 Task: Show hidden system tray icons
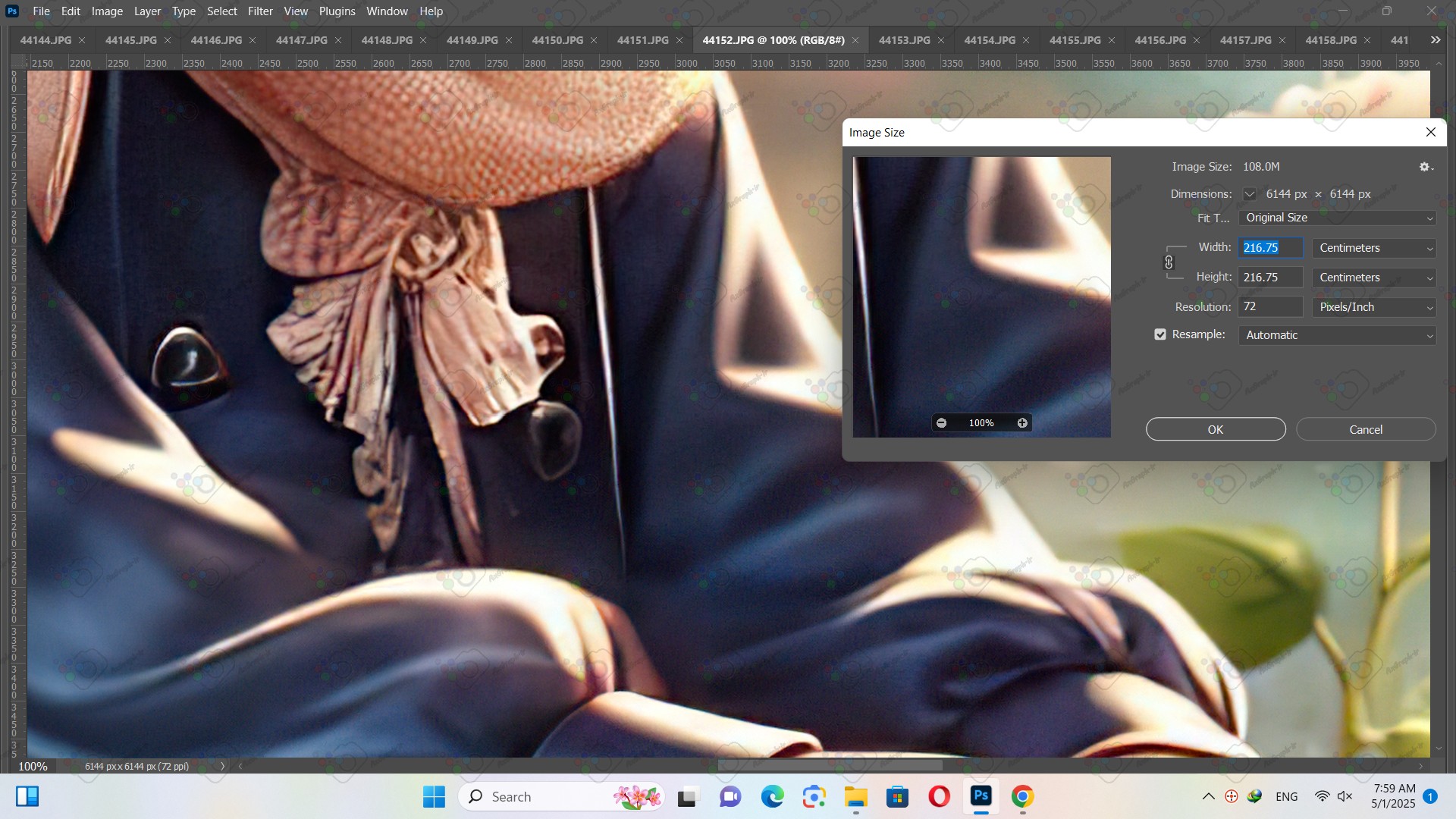pyautogui.click(x=1209, y=796)
